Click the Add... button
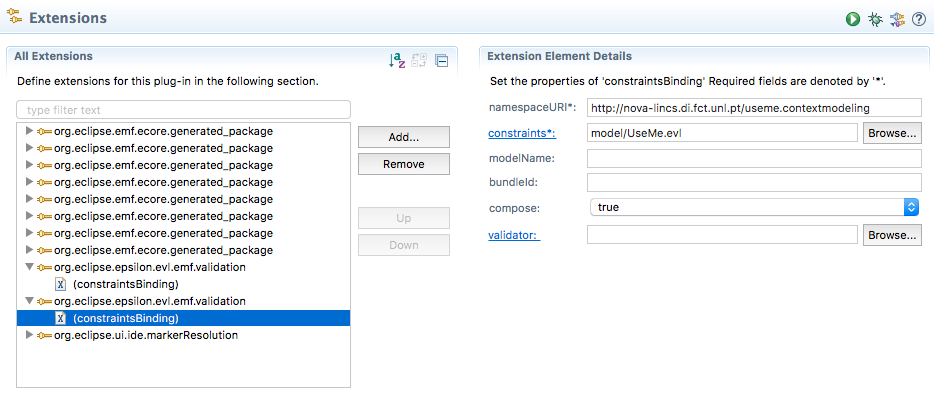This screenshot has height=403, width=934. 404,137
